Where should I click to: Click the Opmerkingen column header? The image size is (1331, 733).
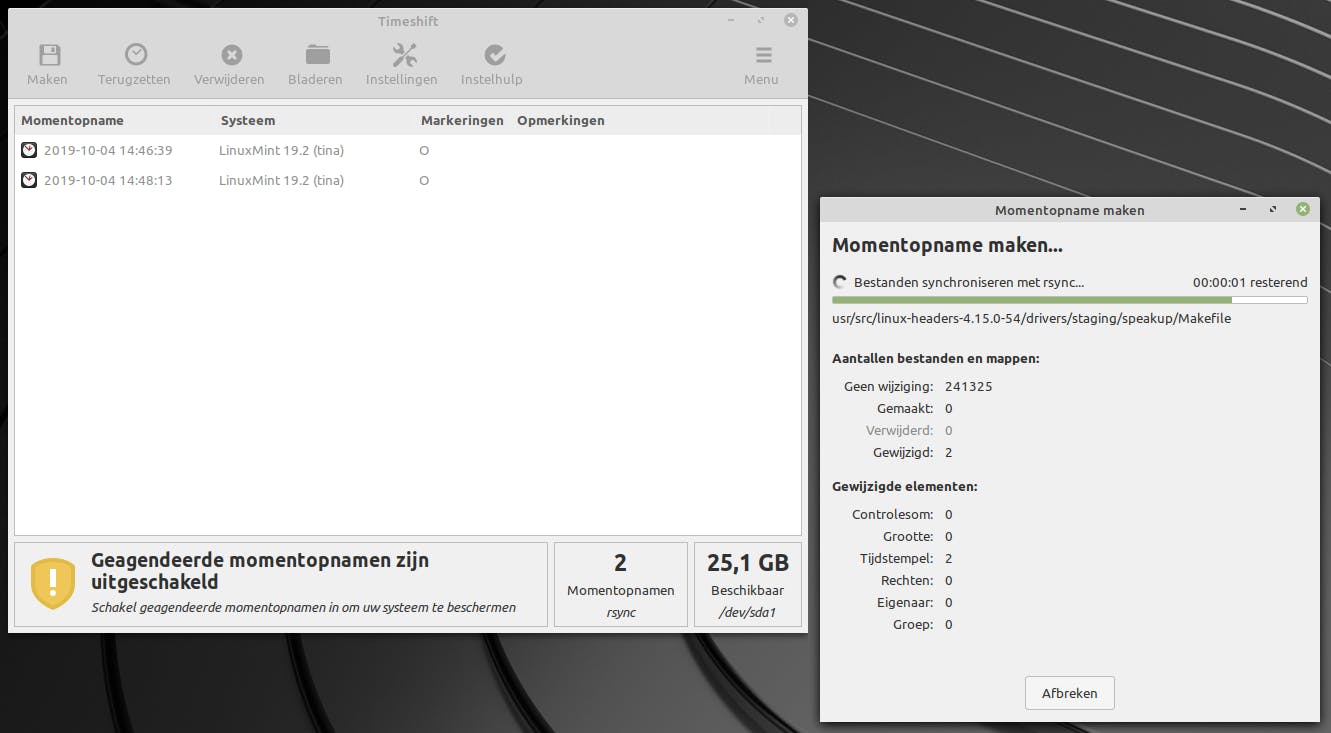(x=561, y=121)
